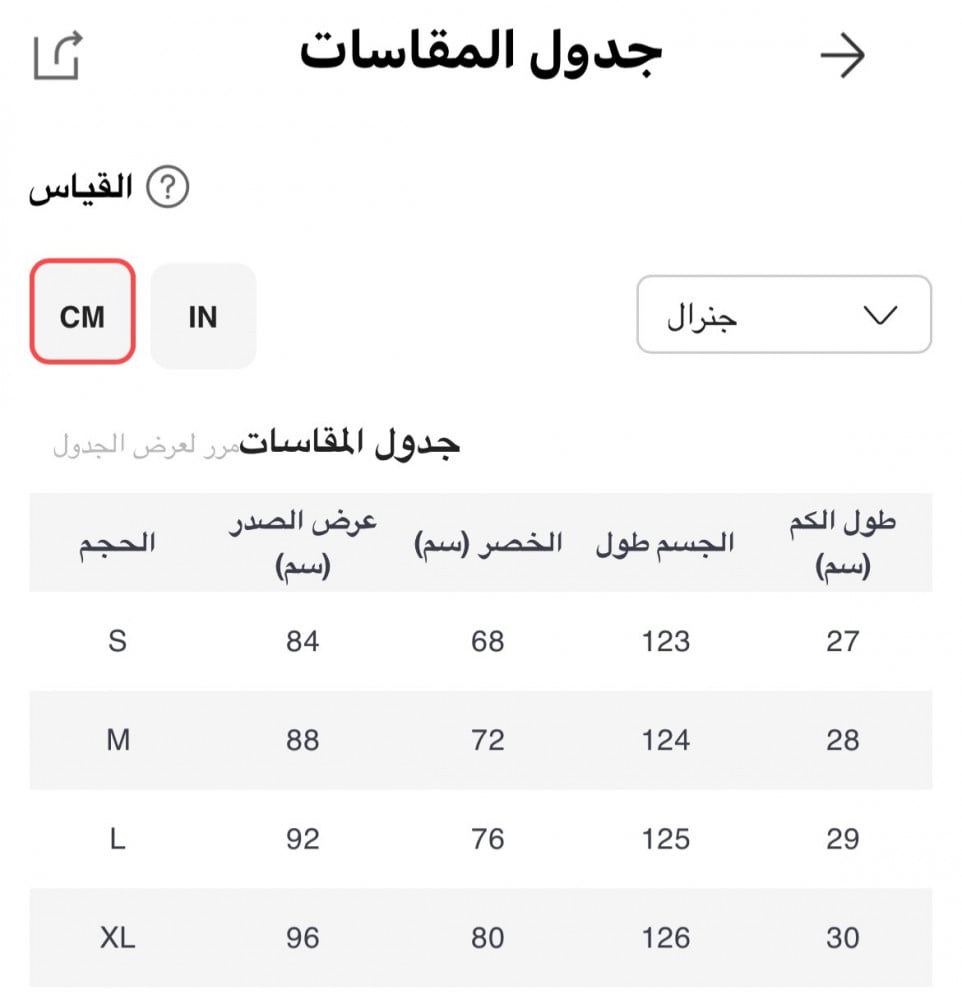Tap the الجسم طول column header
The height and width of the screenshot is (1000, 962).
[x=665, y=543]
